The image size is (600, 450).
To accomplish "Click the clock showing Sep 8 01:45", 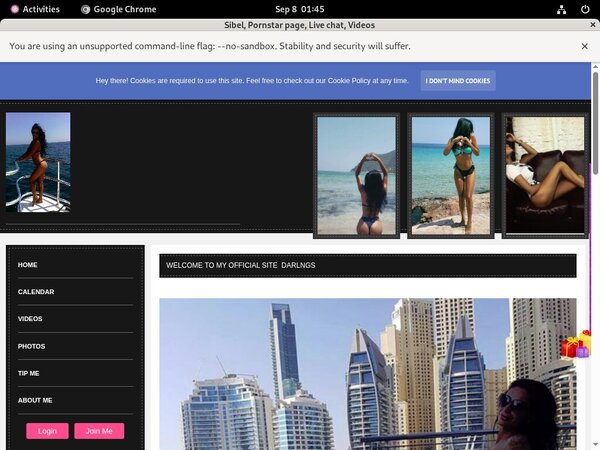I will 299,9.
